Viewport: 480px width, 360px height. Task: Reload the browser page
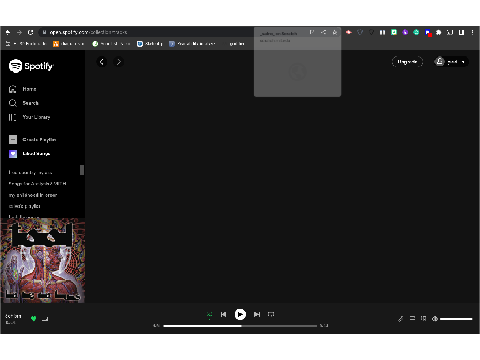[x=31, y=32]
